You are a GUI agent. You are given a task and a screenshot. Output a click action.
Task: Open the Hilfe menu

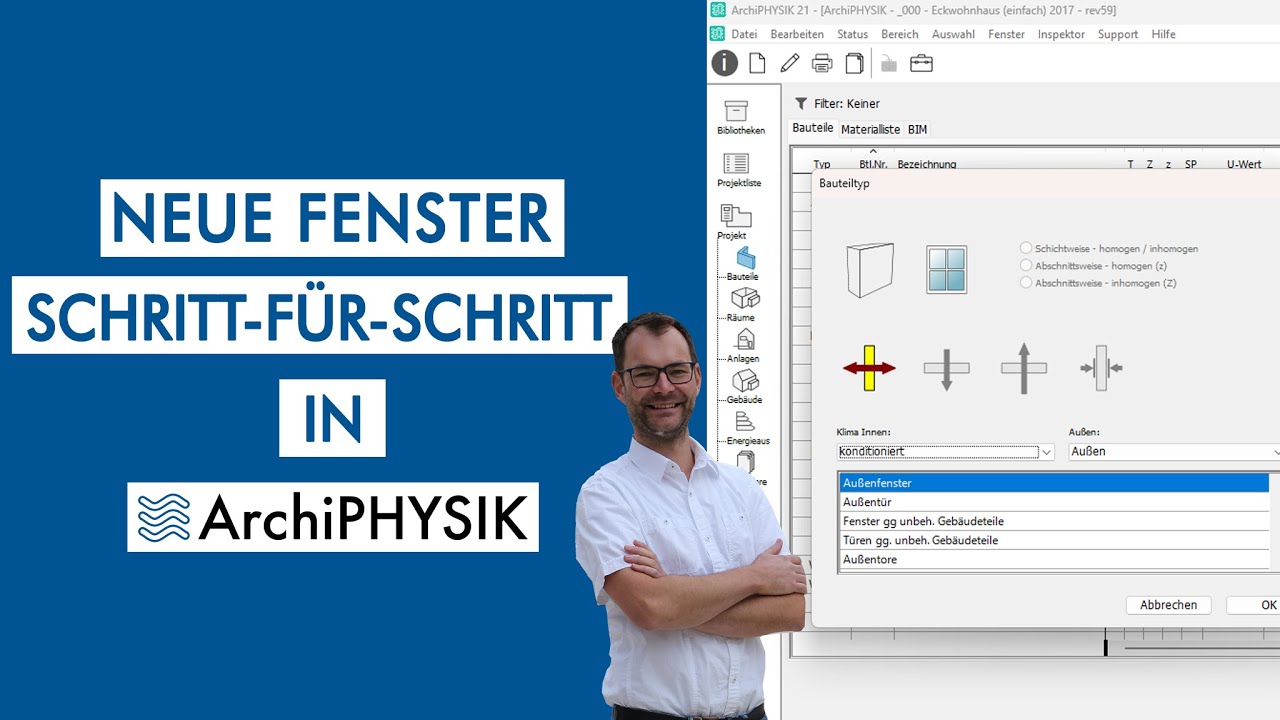pos(1163,34)
